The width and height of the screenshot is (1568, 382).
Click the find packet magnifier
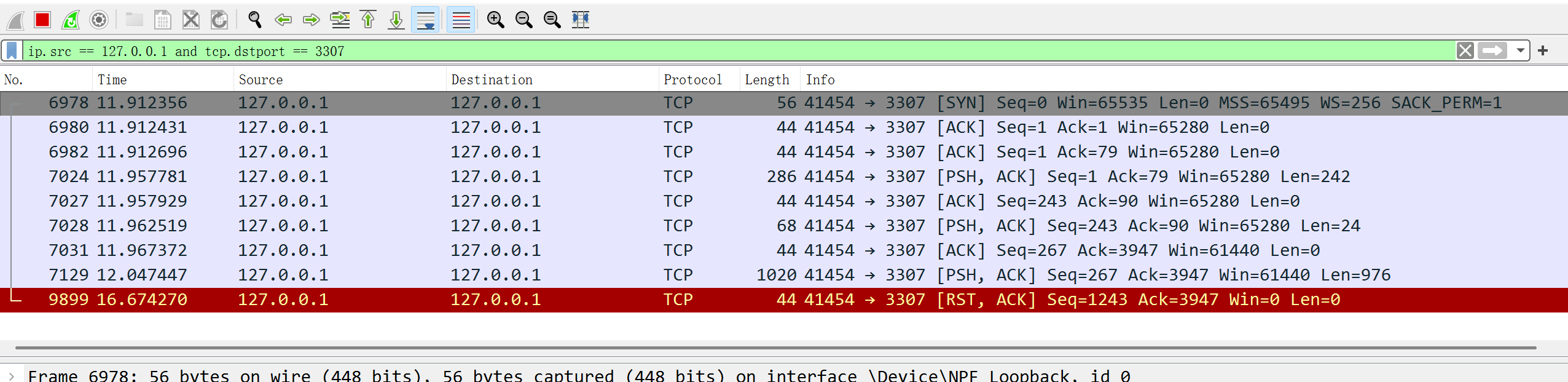click(254, 20)
